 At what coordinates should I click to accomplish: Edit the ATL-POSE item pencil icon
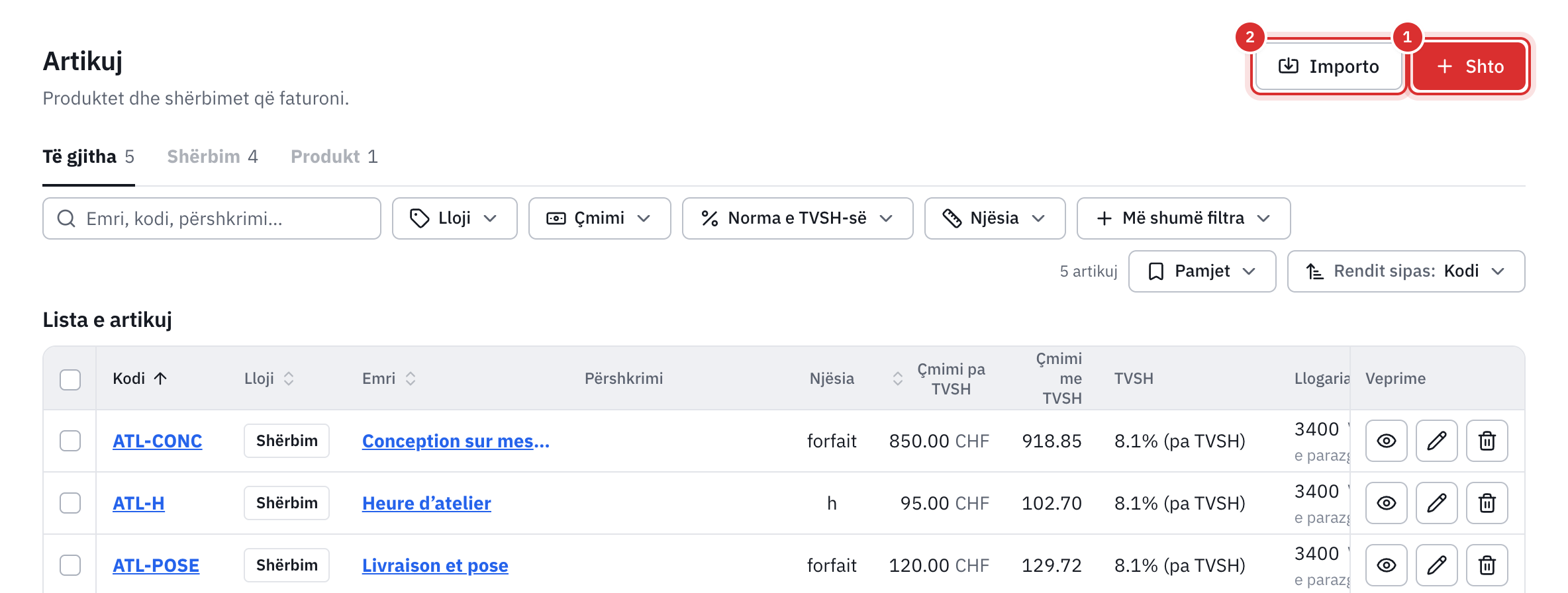1437,565
